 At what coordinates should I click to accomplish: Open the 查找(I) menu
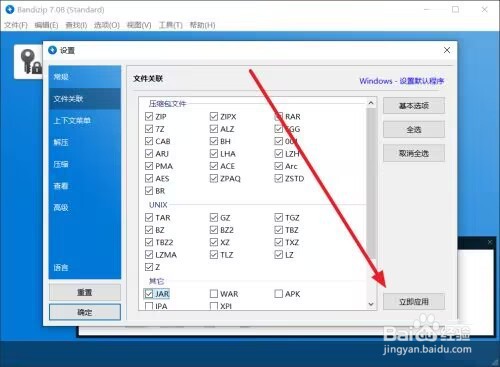(76, 25)
